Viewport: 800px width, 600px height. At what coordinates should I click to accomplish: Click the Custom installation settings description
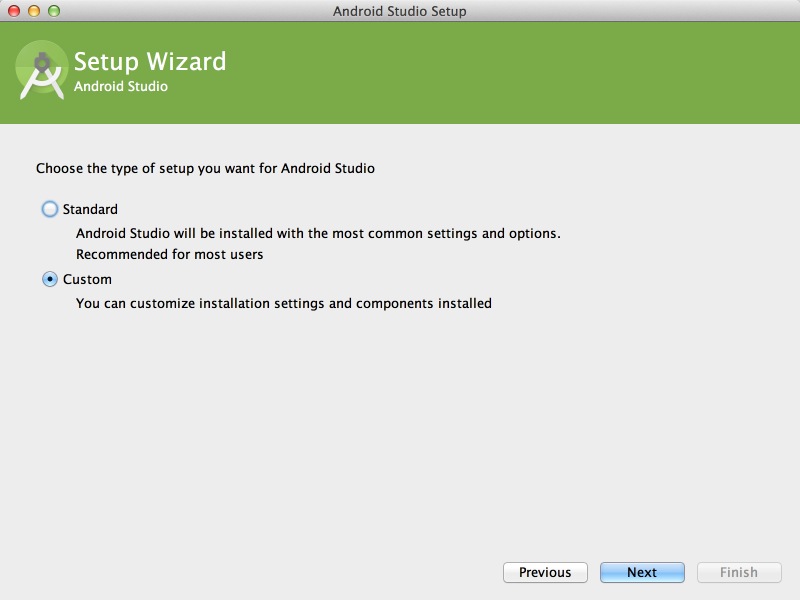coord(284,303)
